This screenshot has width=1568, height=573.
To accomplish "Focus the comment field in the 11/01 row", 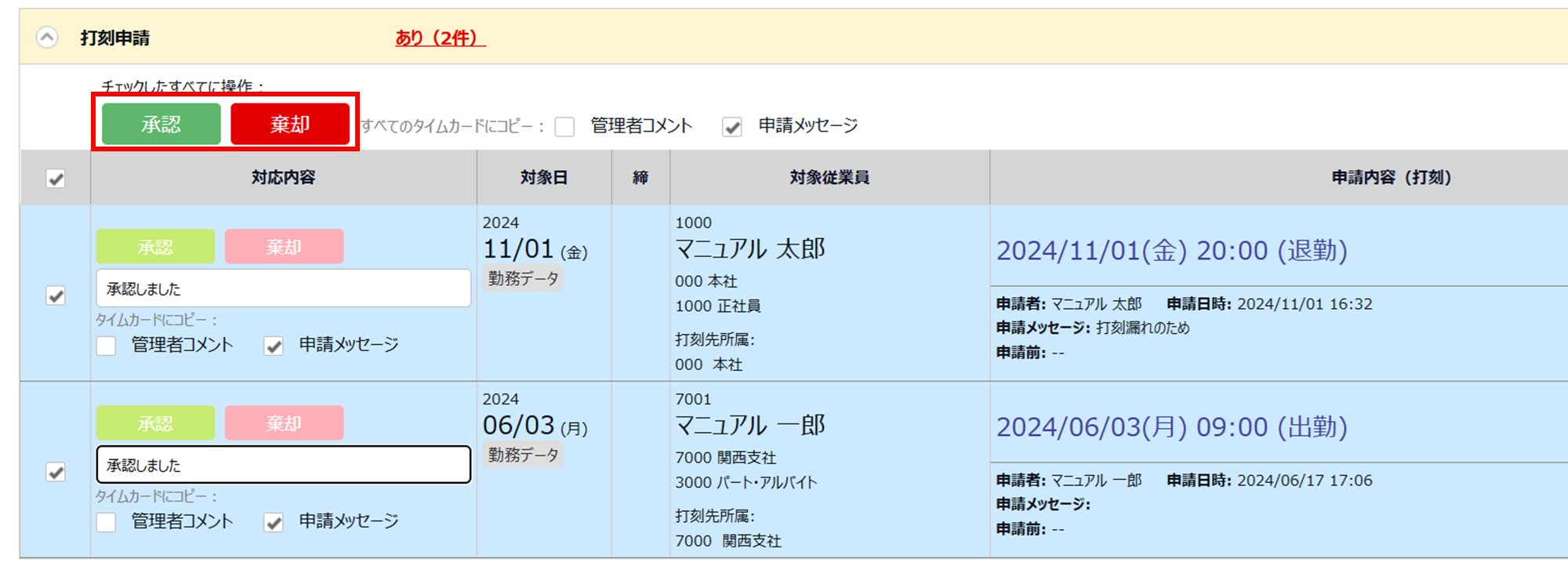I will point(284,288).
